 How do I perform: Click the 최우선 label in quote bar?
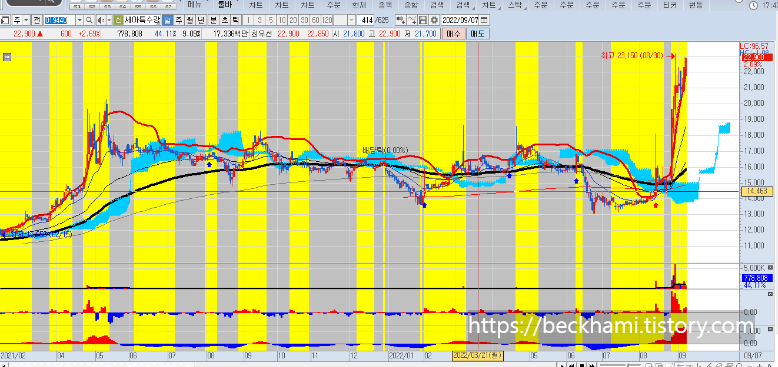tap(260, 33)
